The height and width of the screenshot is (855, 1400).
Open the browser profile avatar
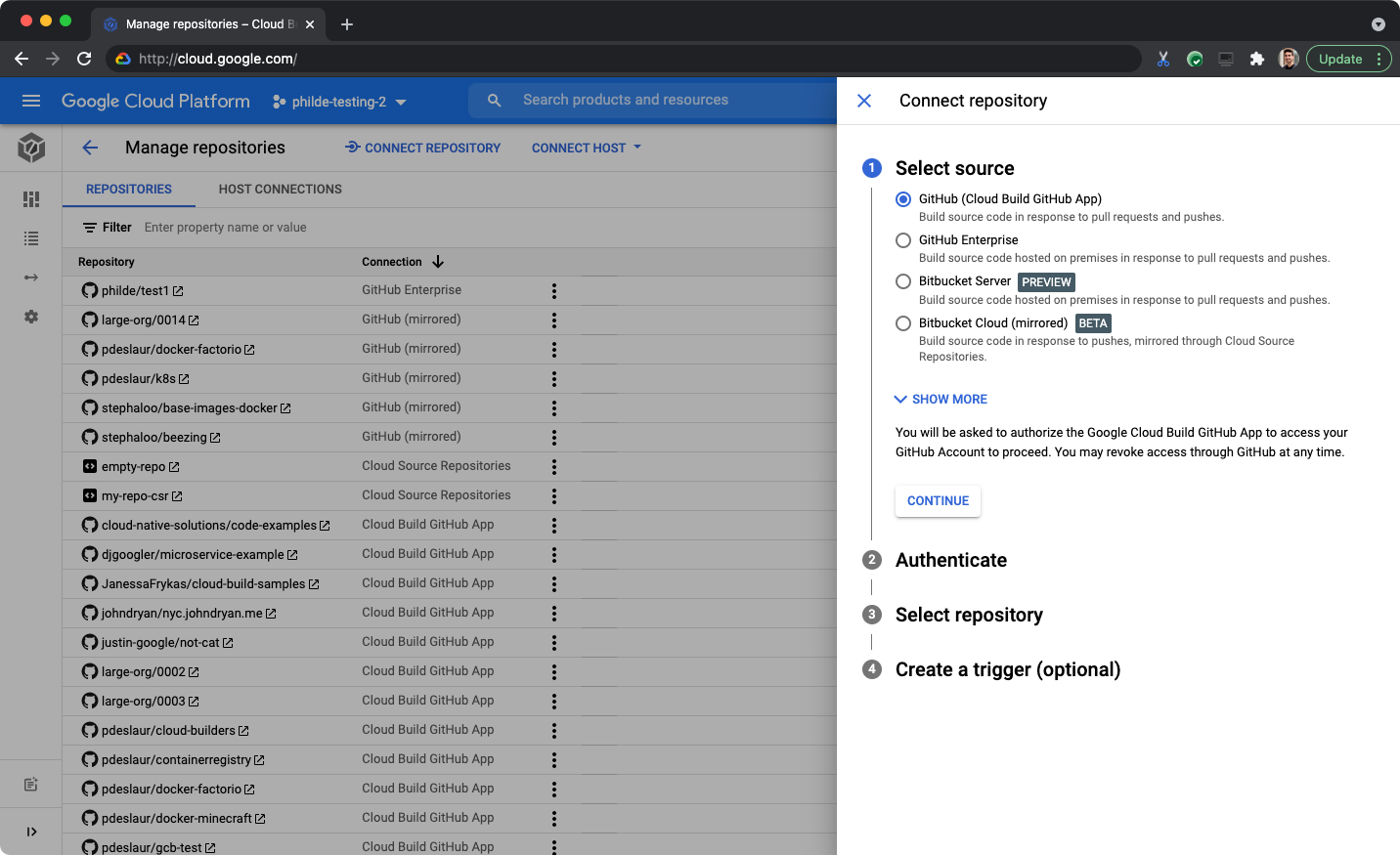1289,59
